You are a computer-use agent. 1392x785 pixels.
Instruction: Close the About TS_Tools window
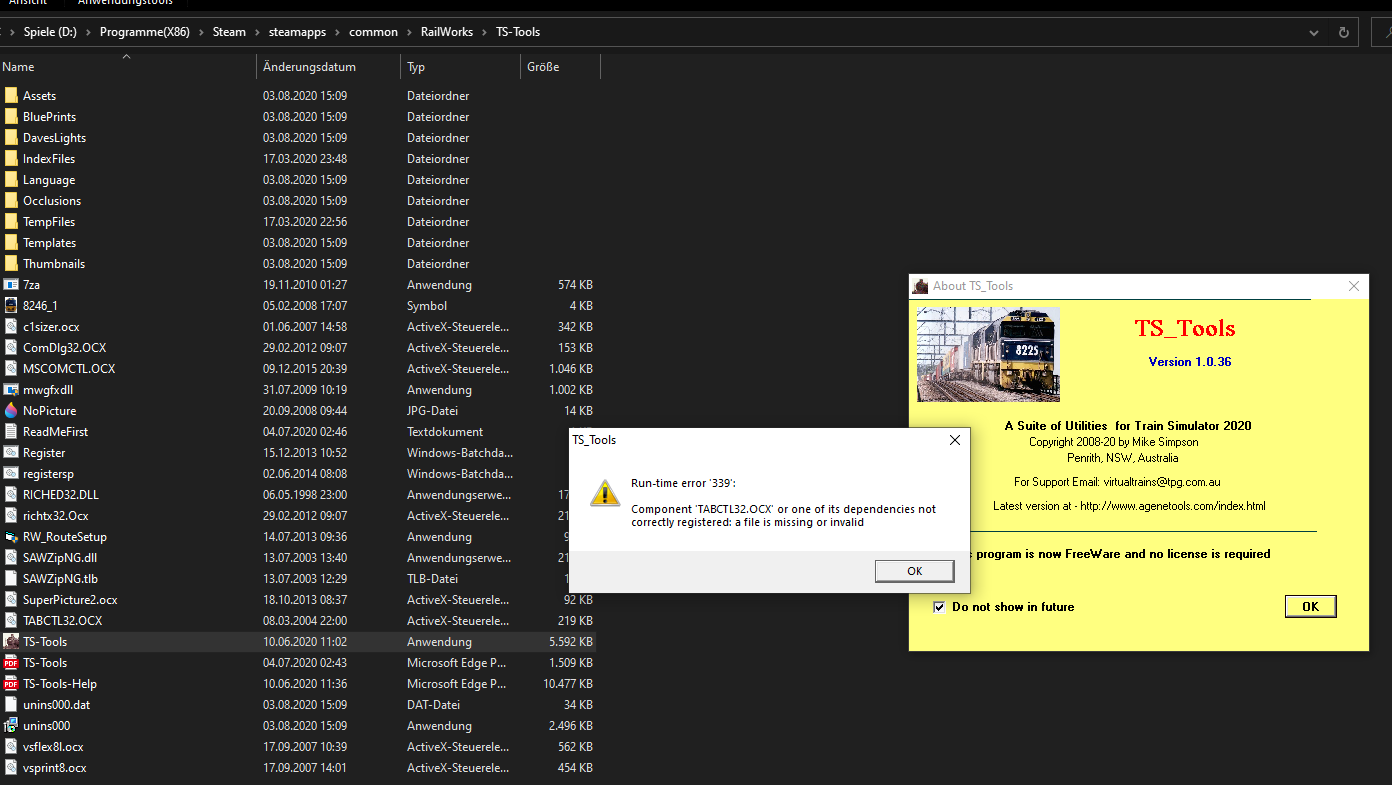click(x=1354, y=286)
